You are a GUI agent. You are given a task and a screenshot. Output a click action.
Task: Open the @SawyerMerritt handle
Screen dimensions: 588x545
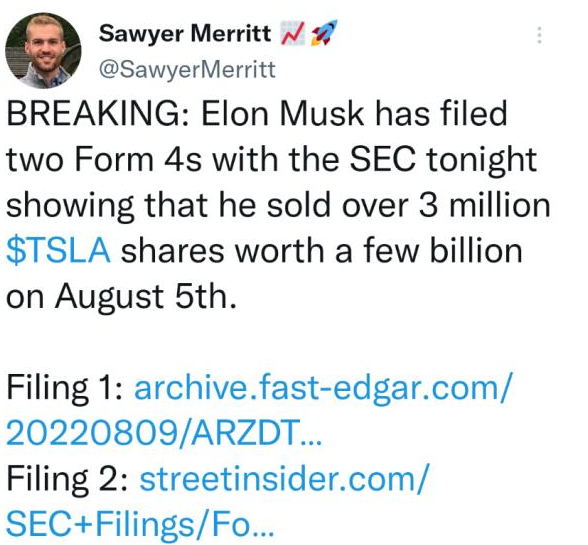coord(187,69)
